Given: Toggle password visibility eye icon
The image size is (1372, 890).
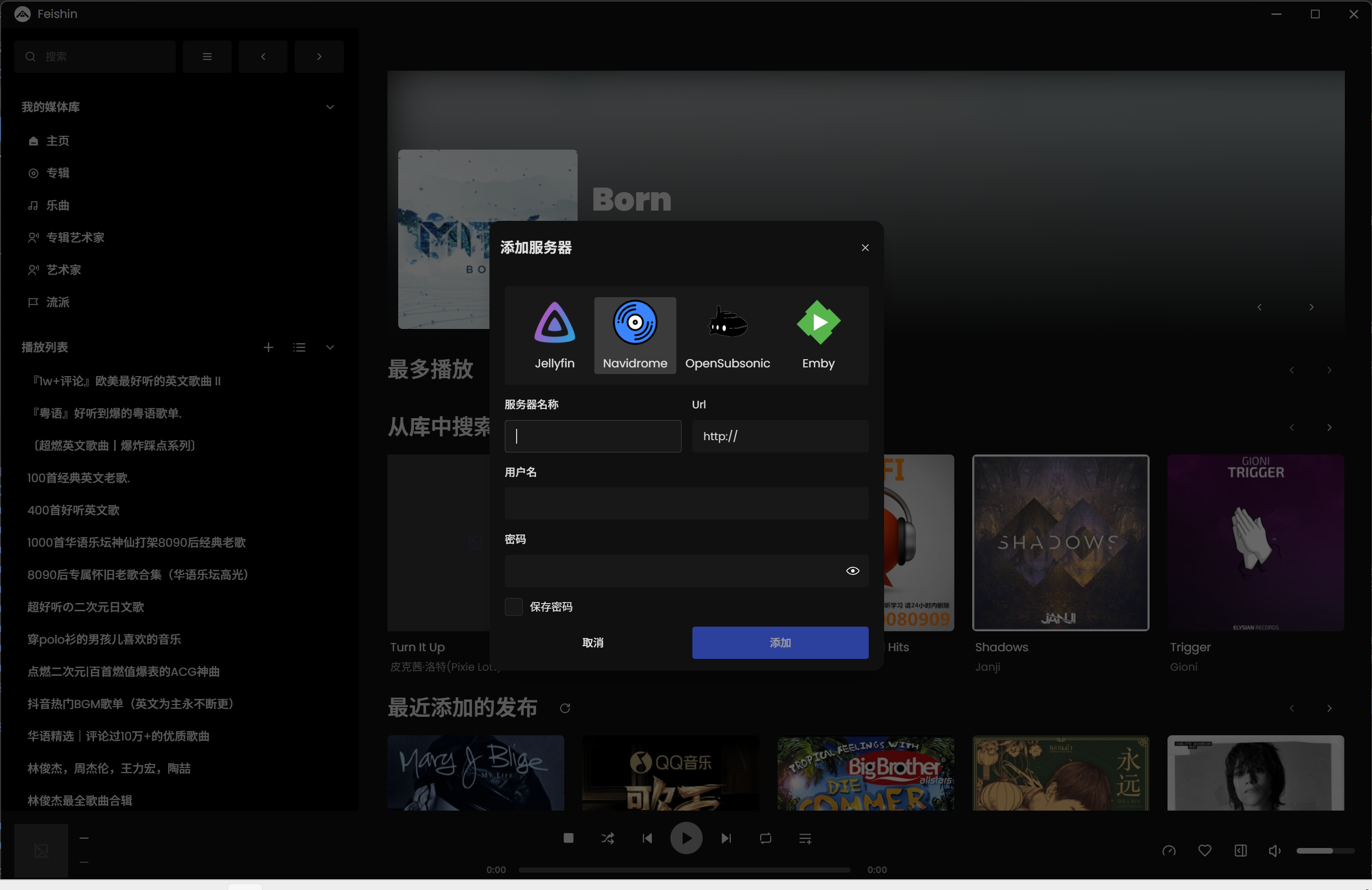Looking at the screenshot, I should pyautogui.click(x=852, y=571).
